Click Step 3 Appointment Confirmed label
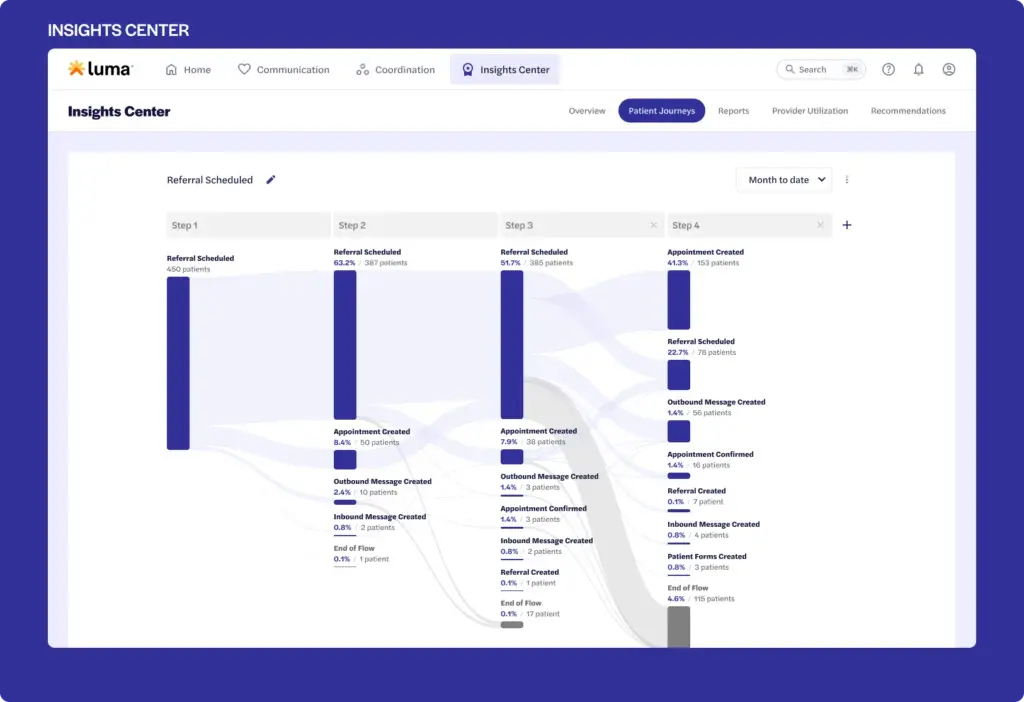 tap(543, 509)
